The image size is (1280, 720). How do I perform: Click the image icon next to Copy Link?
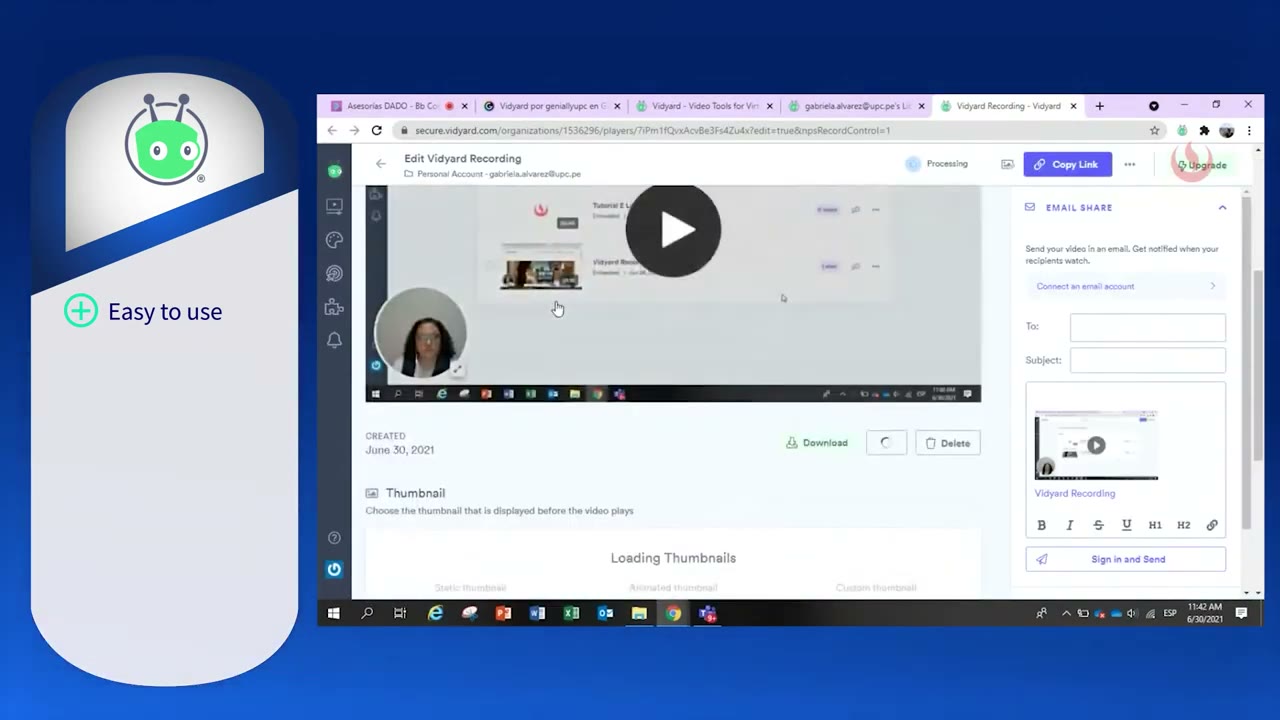coord(1007,164)
